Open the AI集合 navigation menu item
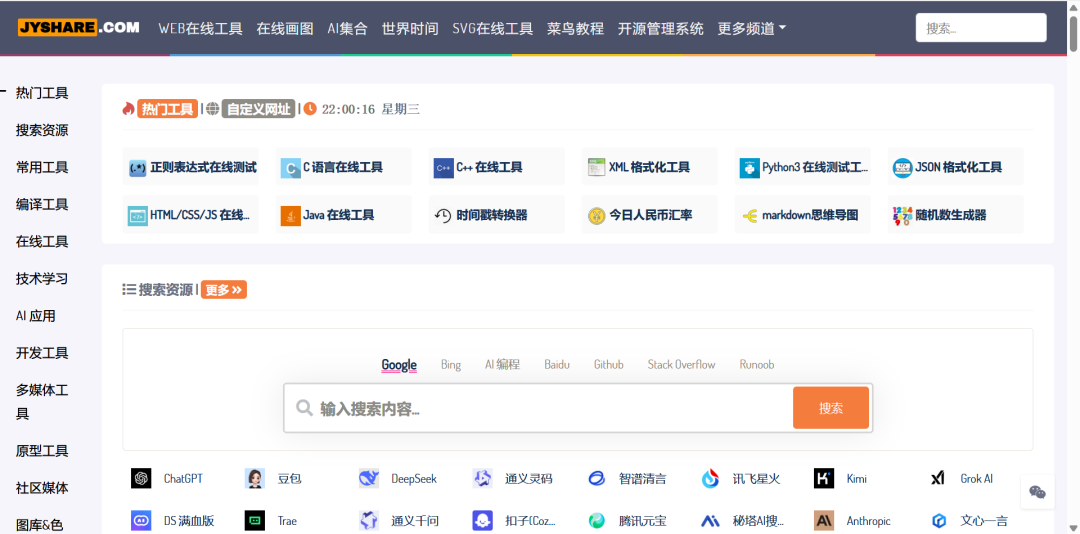The width and height of the screenshot is (1080, 534). [x=347, y=29]
